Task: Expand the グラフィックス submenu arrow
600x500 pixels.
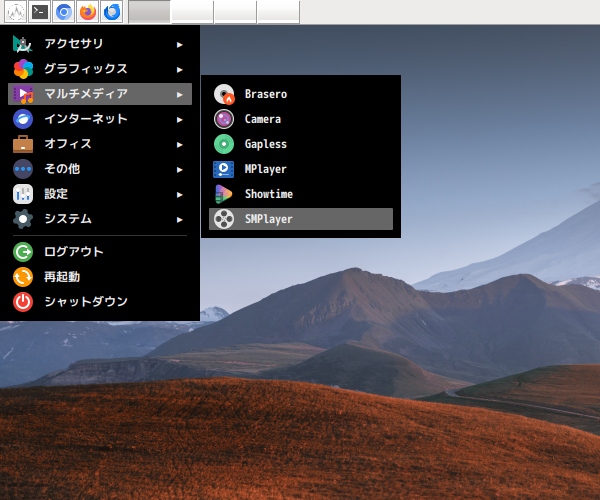Action: pyautogui.click(x=179, y=70)
